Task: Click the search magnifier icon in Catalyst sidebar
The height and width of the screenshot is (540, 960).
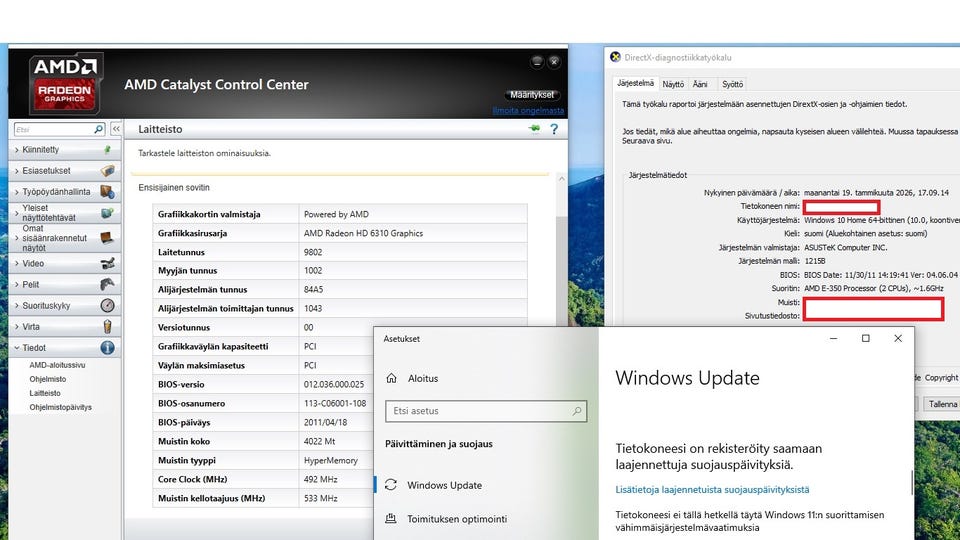Action: point(99,129)
